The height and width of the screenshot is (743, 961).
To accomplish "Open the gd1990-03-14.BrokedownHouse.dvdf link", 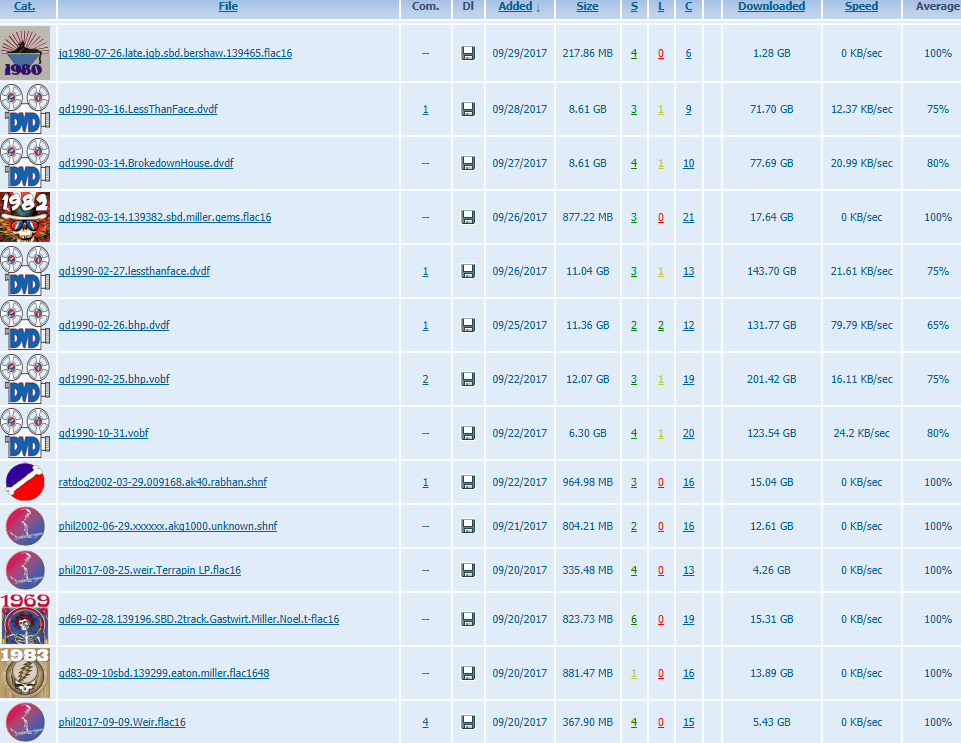I will [146, 163].
